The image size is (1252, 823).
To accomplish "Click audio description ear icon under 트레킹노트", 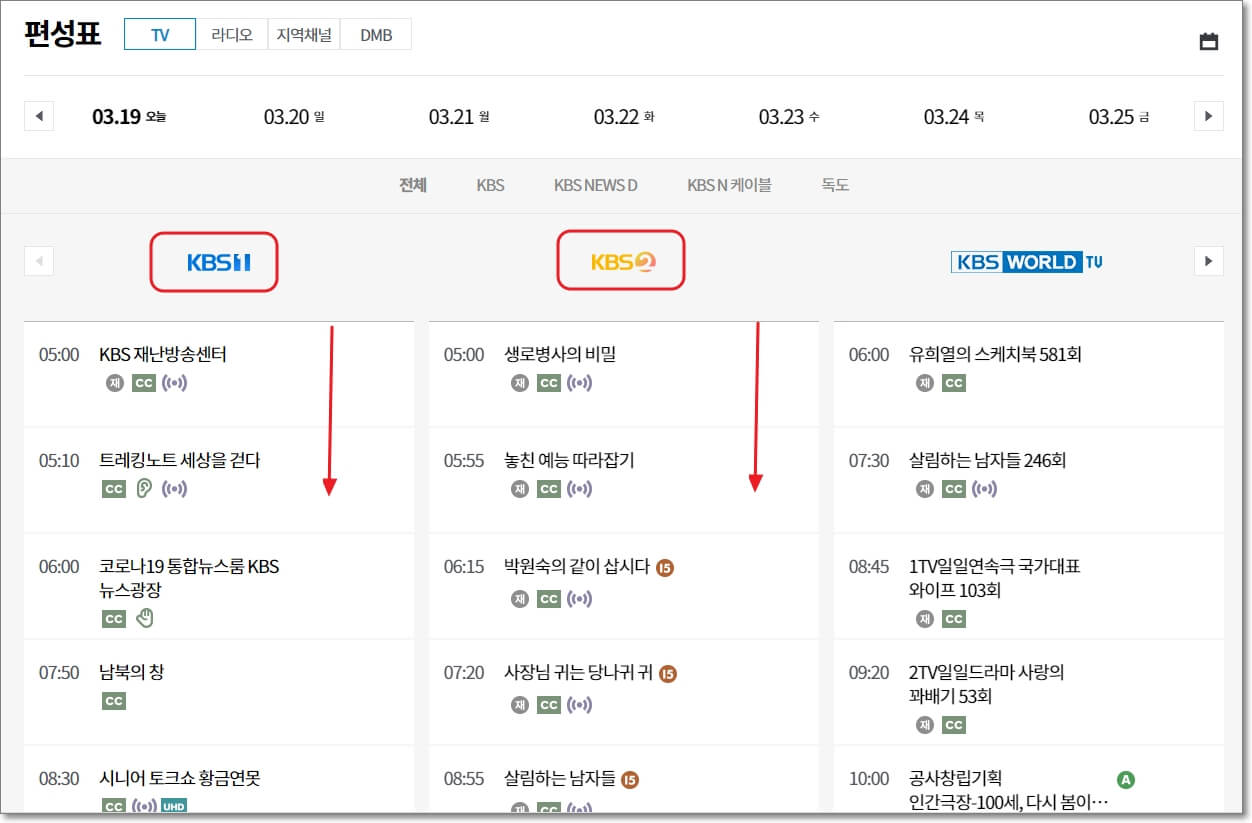I will [x=144, y=489].
